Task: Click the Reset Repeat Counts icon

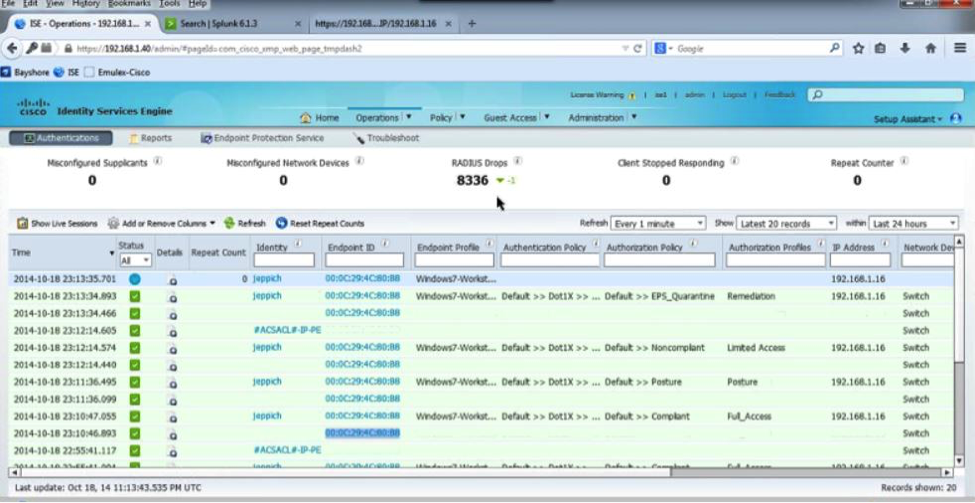Action: click(282, 223)
